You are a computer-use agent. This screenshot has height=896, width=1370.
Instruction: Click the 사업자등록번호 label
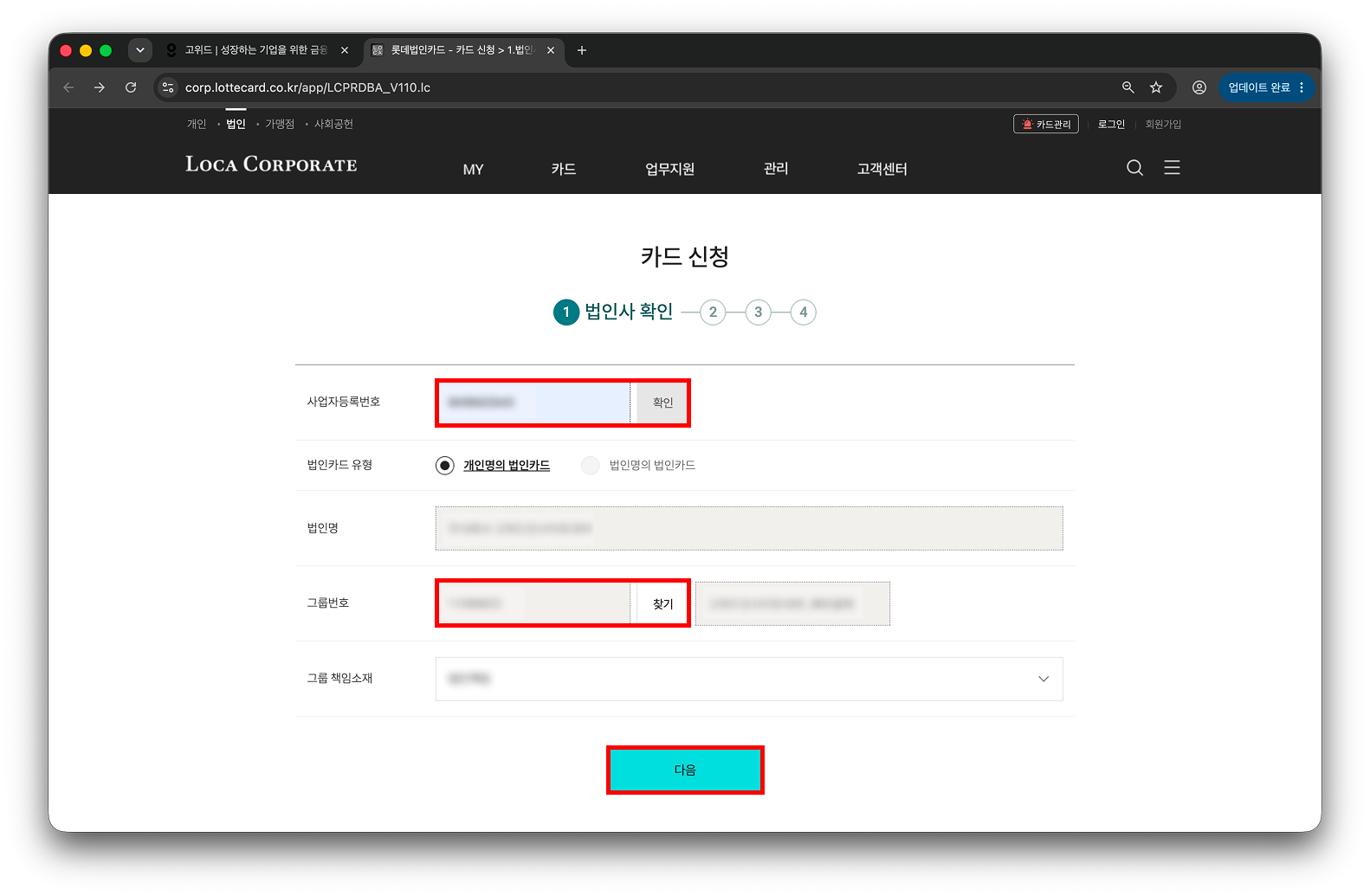tap(344, 402)
